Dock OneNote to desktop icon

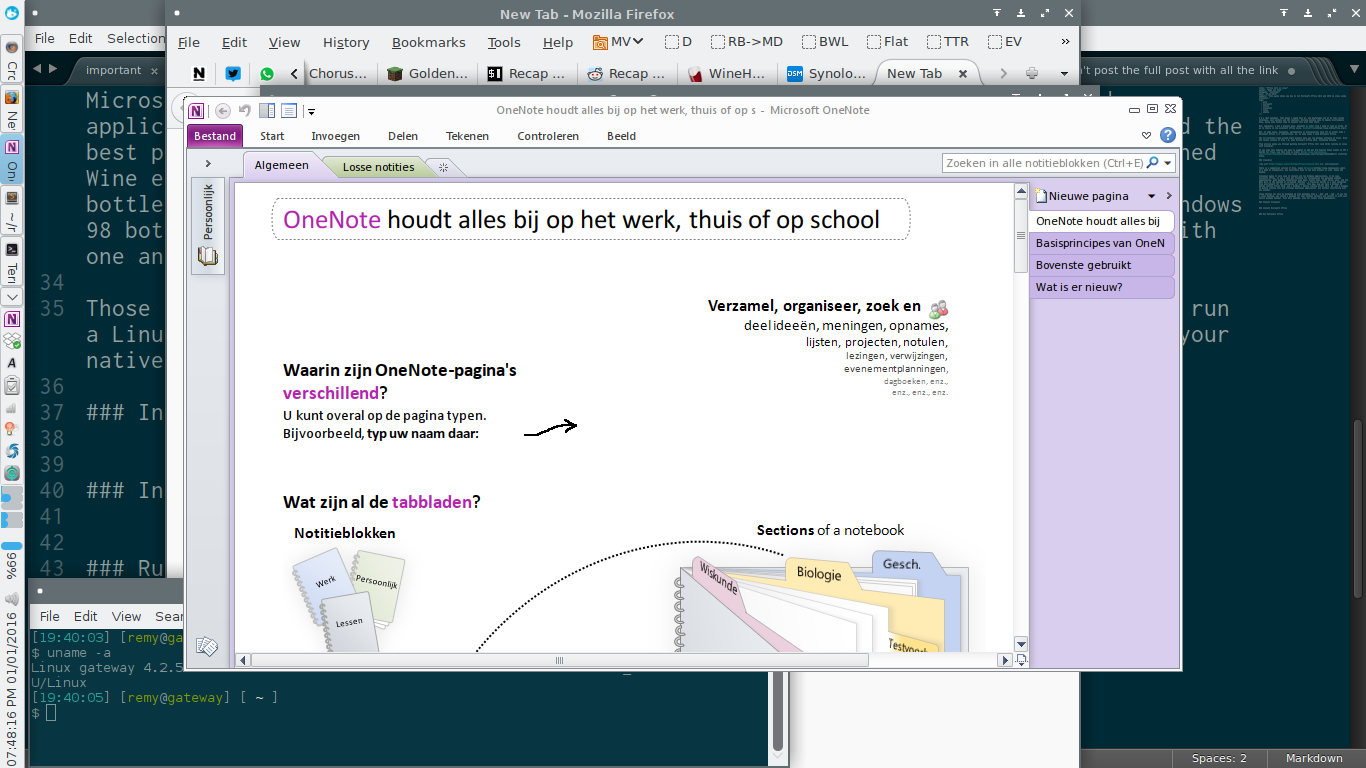[x=267, y=111]
